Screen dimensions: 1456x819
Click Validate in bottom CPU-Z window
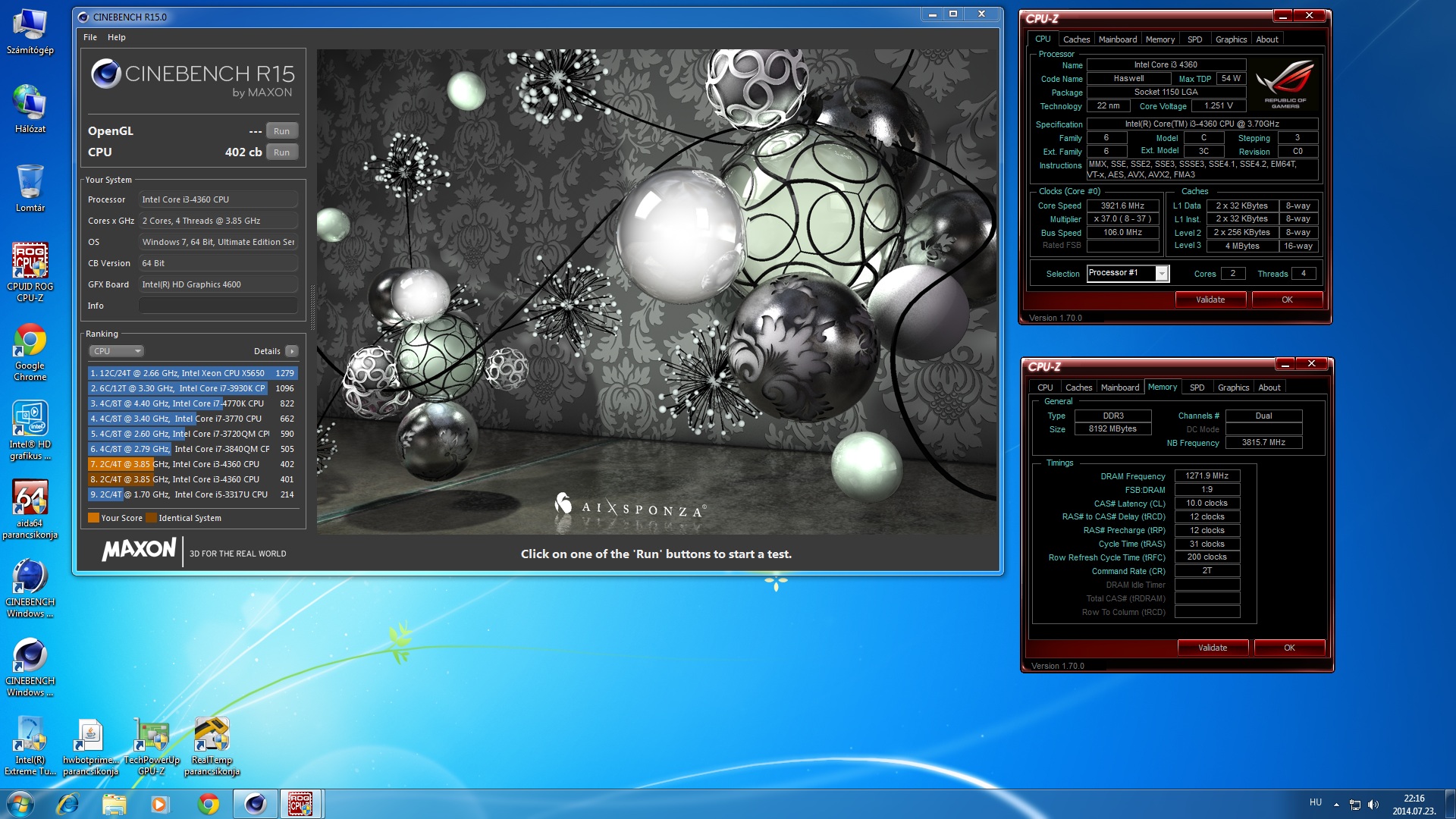click(1213, 648)
